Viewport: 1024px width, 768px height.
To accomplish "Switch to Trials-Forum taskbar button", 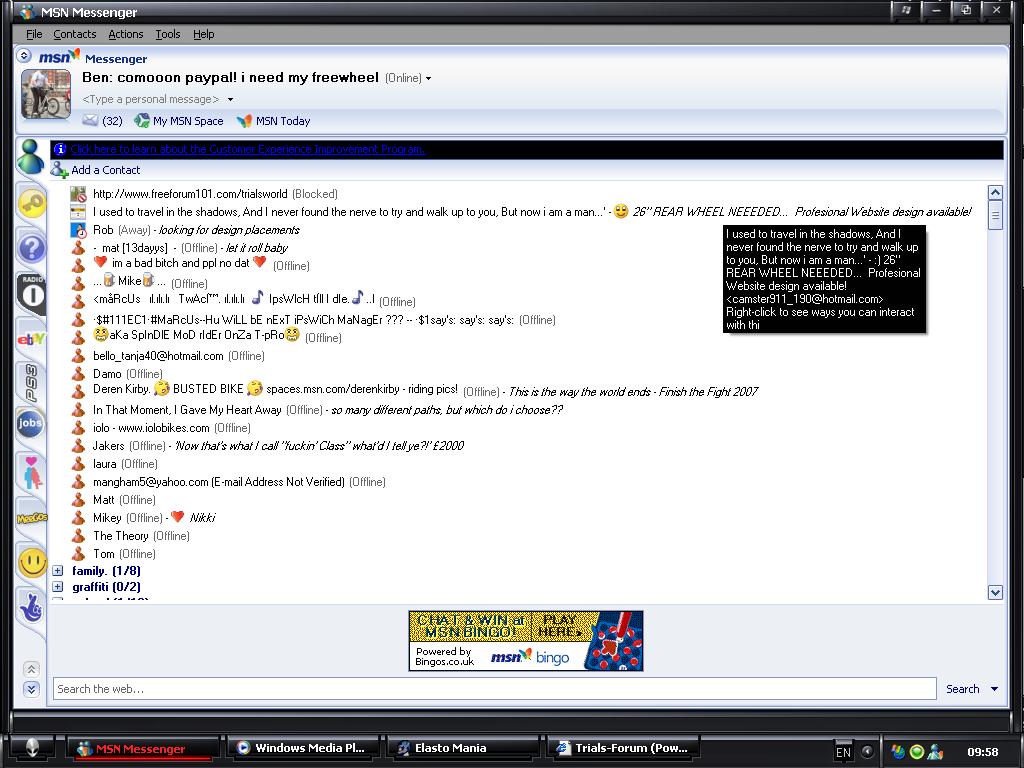I will (621, 748).
